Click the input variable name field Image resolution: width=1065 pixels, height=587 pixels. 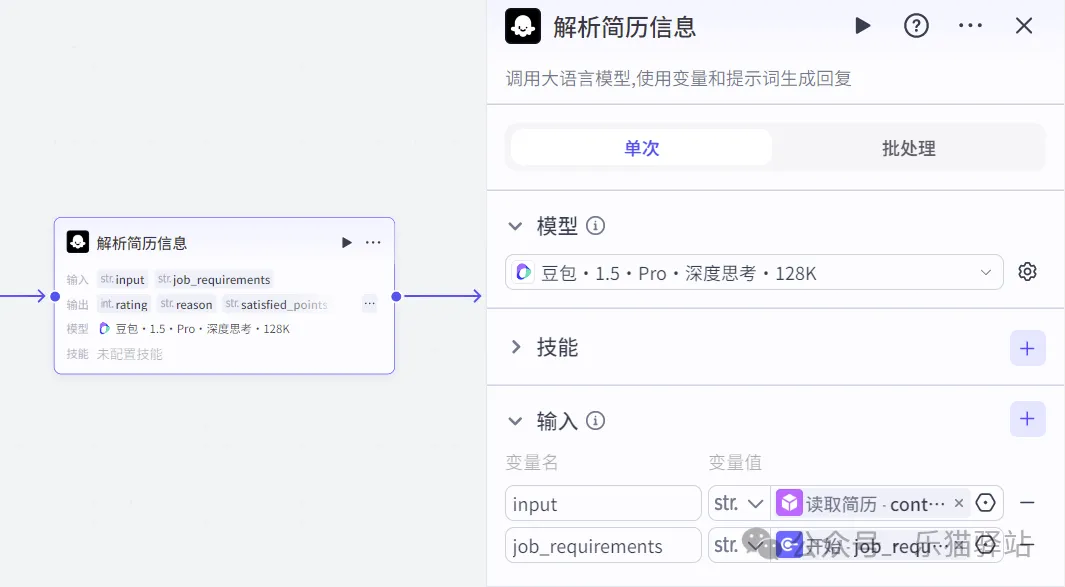pyautogui.click(x=603, y=504)
